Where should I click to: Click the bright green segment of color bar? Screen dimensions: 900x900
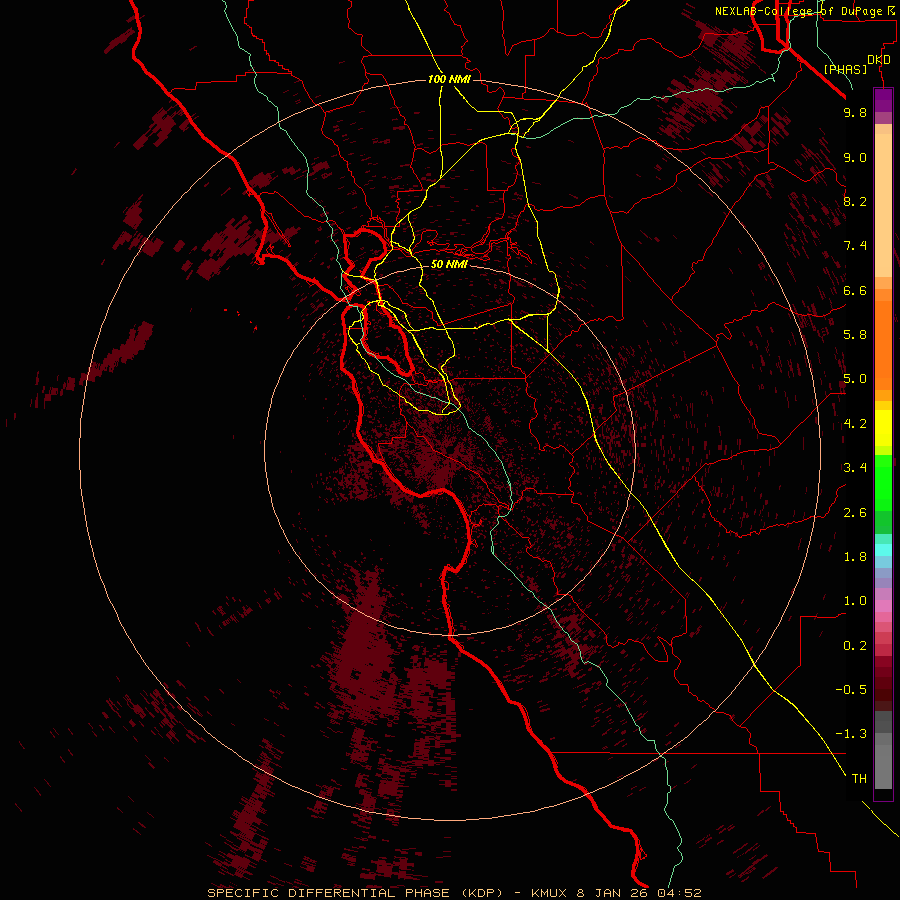coord(883,482)
